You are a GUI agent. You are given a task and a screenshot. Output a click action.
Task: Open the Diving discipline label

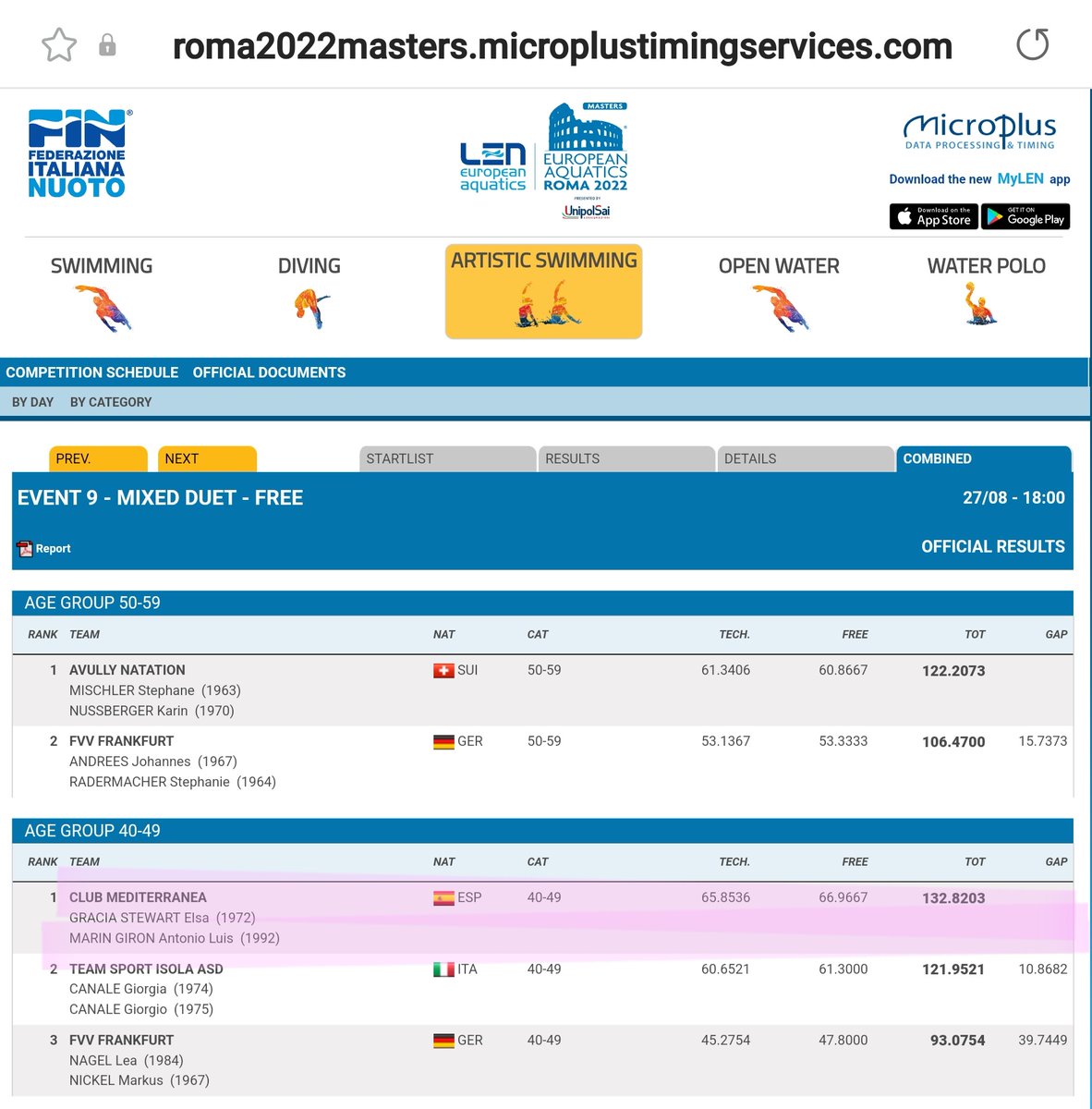309,266
